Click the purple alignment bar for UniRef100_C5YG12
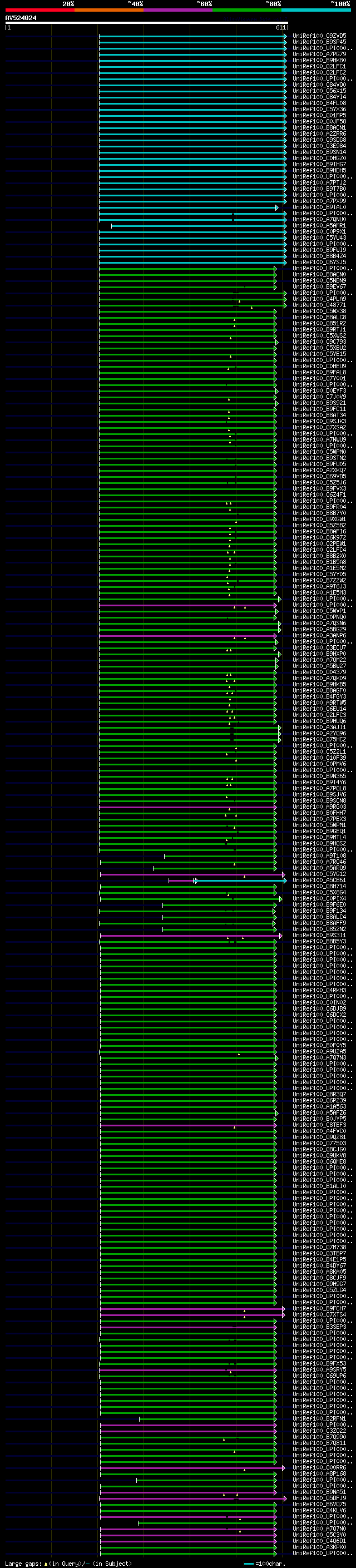This screenshot has width=356, height=1568. click(x=192, y=875)
